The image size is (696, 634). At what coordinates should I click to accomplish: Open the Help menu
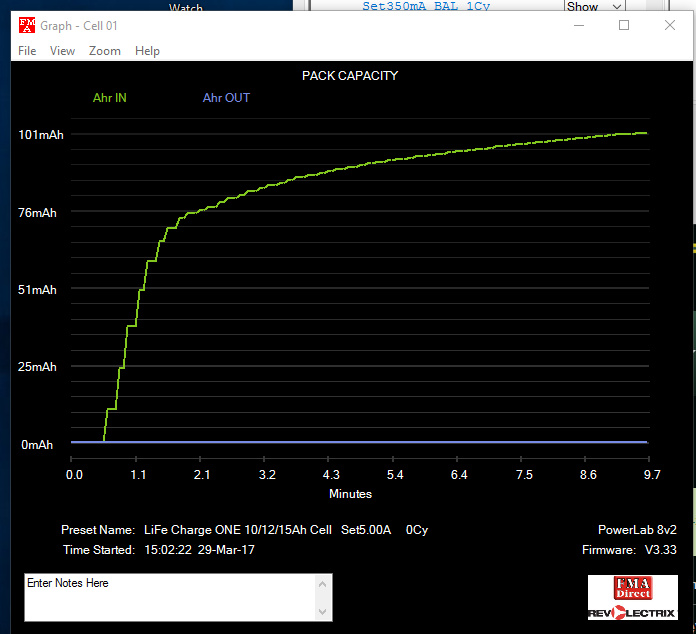click(x=147, y=51)
